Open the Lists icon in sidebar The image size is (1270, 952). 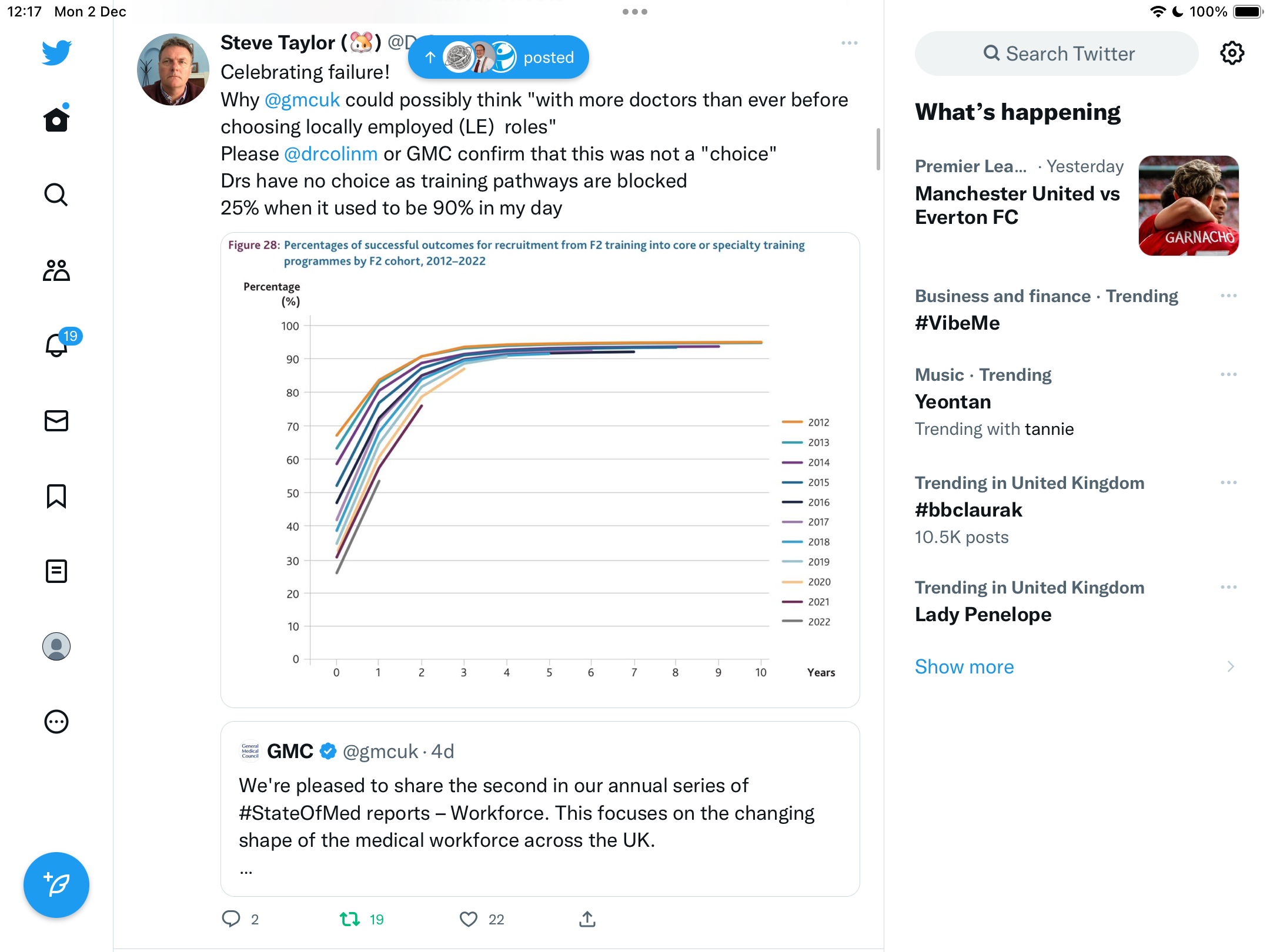[56, 571]
